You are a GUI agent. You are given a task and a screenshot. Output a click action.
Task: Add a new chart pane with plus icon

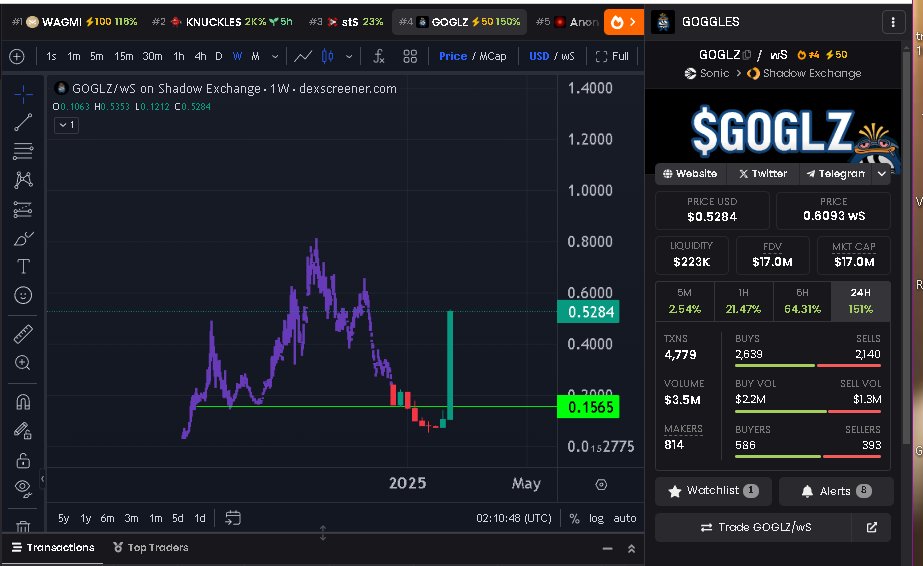pyautogui.click(x=17, y=56)
